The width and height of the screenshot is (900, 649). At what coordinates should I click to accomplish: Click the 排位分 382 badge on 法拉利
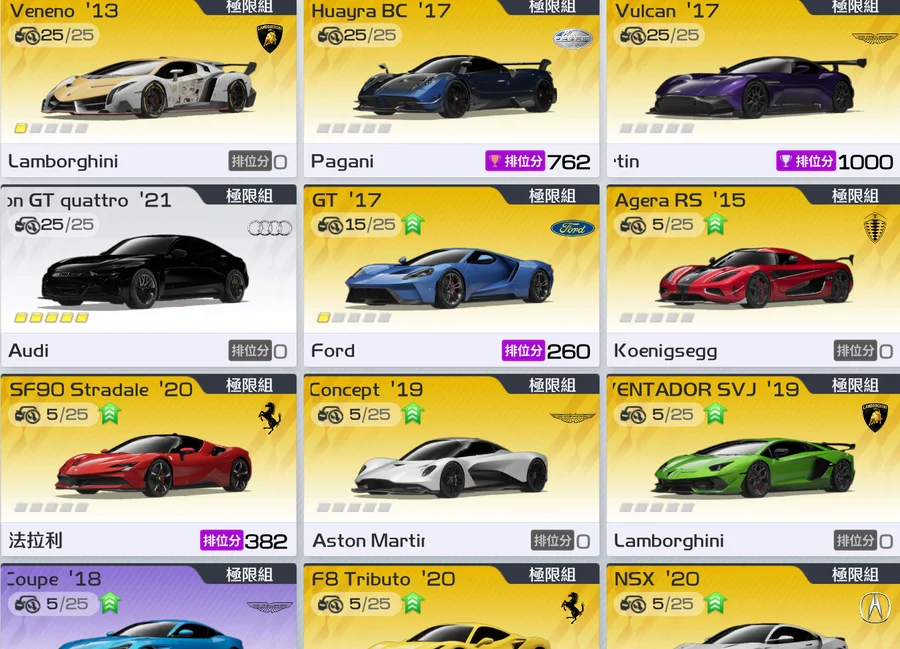pos(244,541)
